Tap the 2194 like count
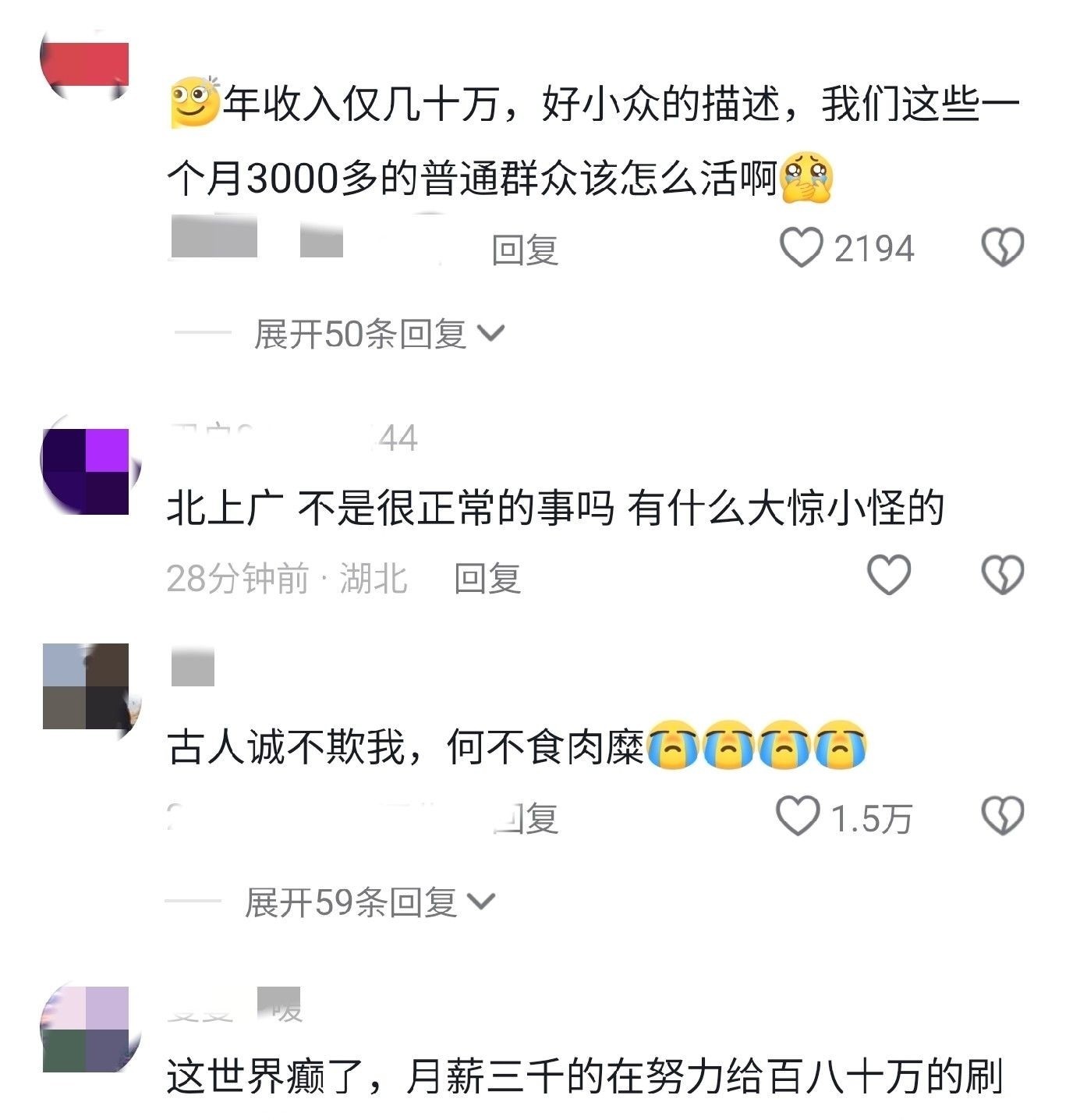 [874, 250]
